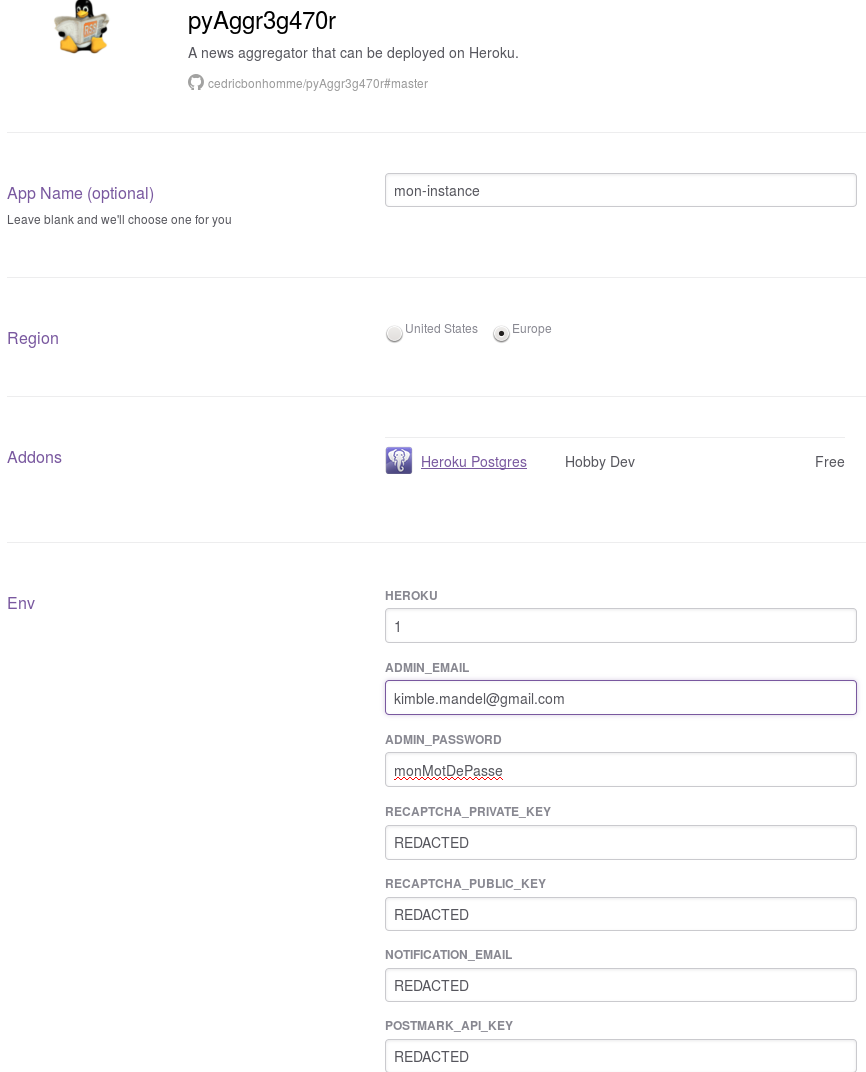Click the RECAPTCHA_PRIVATE_KEY field label
The height and width of the screenshot is (1072, 866).
[x=468, y=812]
